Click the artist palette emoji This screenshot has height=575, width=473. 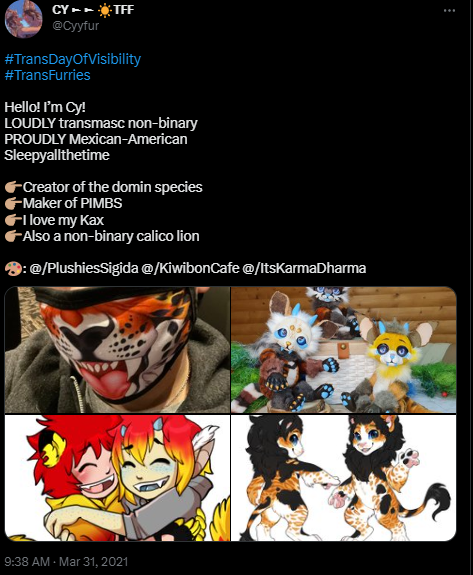(13, 269)
